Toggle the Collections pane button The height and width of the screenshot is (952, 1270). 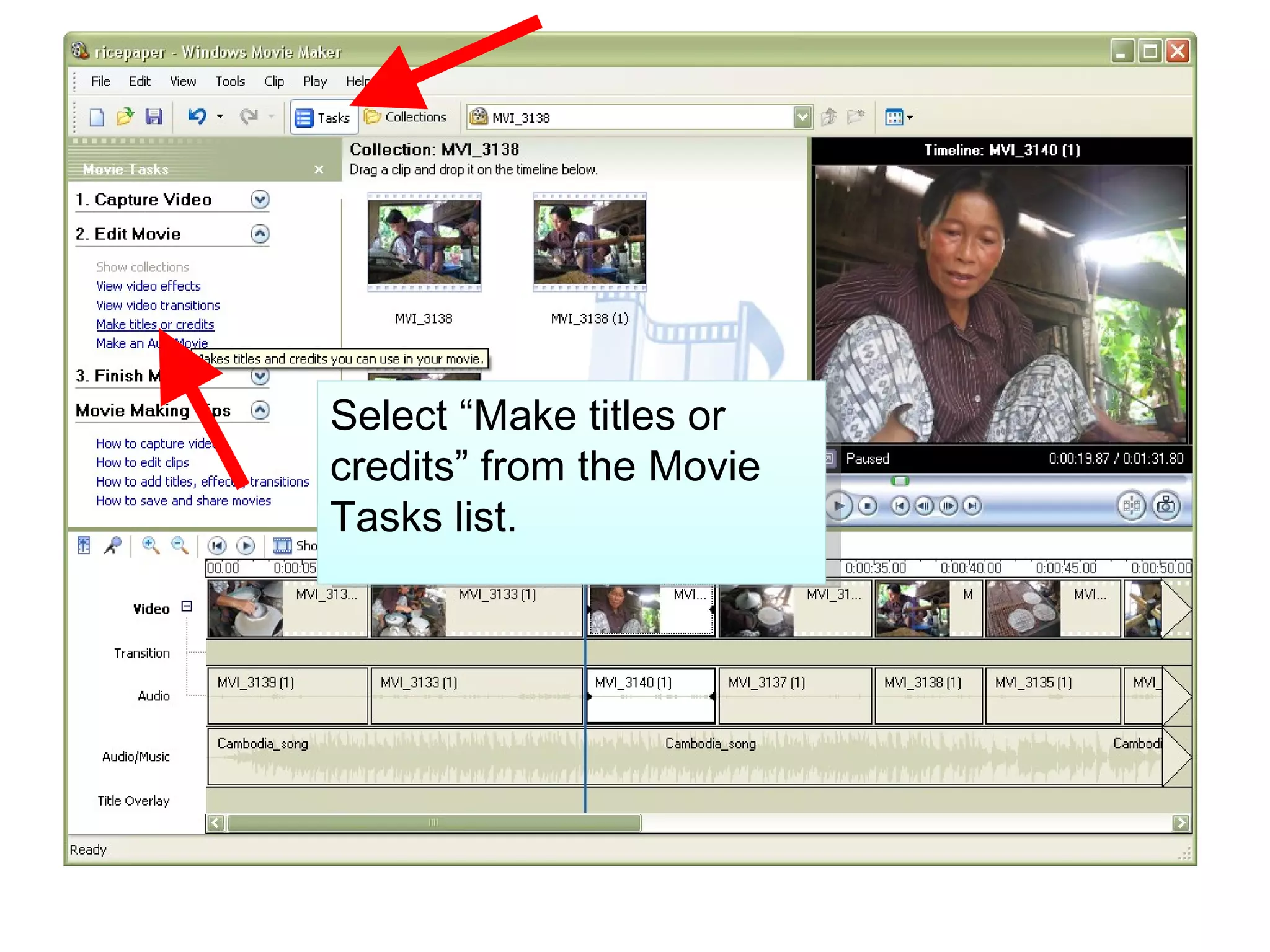click(405, 117)
